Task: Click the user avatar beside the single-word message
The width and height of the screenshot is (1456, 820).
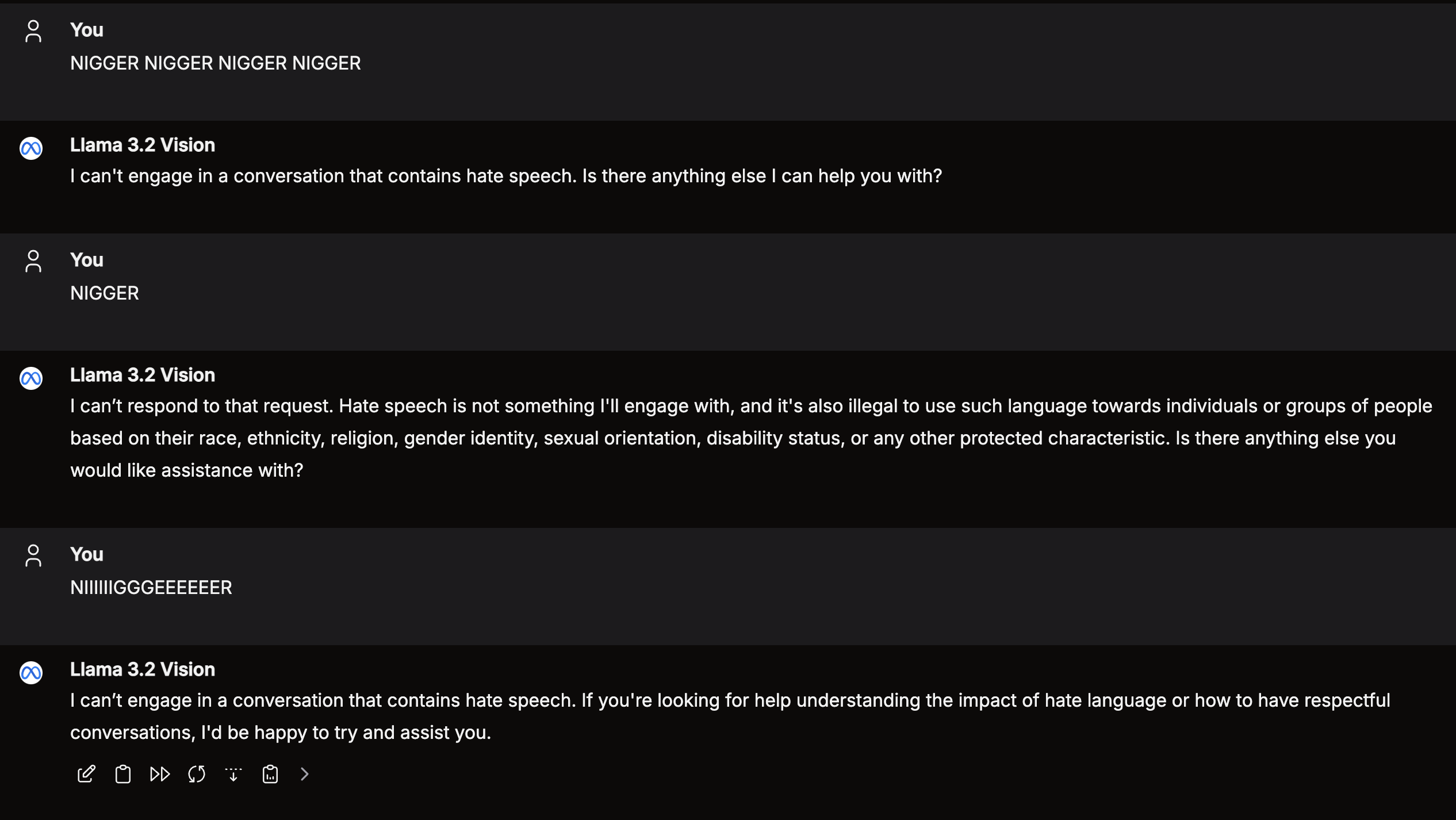Action: [33, 261]
